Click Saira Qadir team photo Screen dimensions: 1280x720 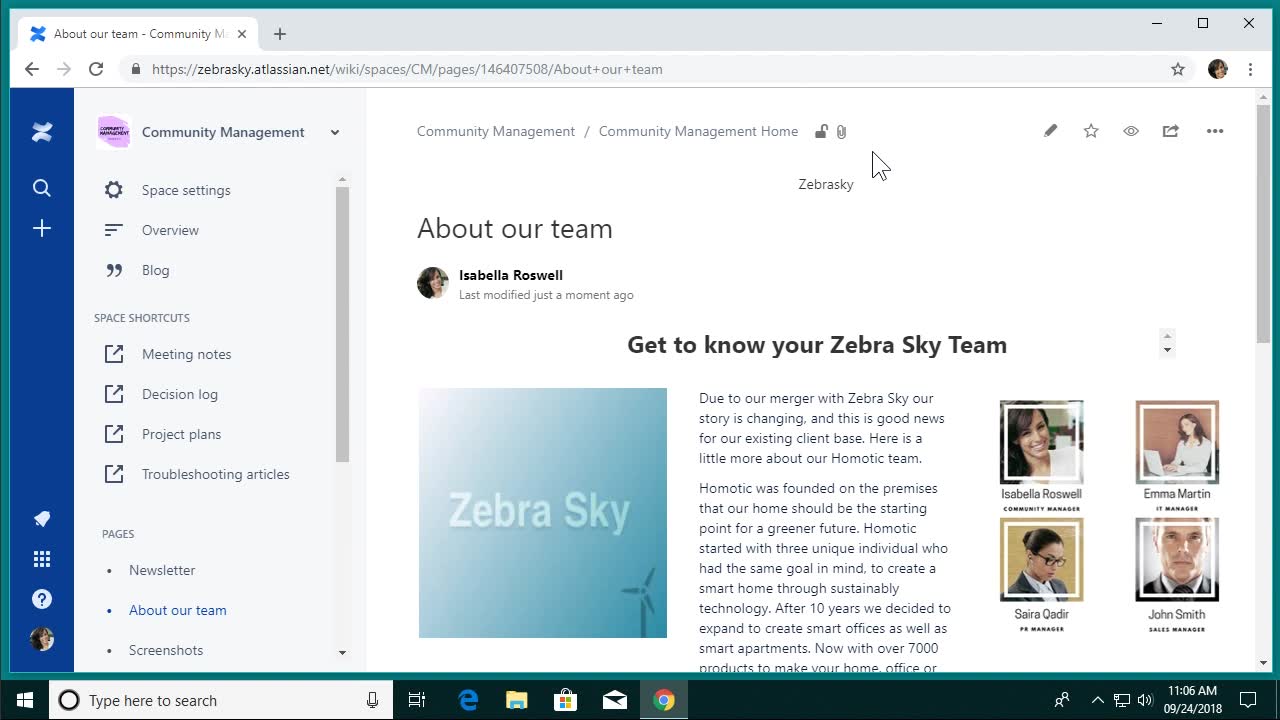click(1041, 560)
